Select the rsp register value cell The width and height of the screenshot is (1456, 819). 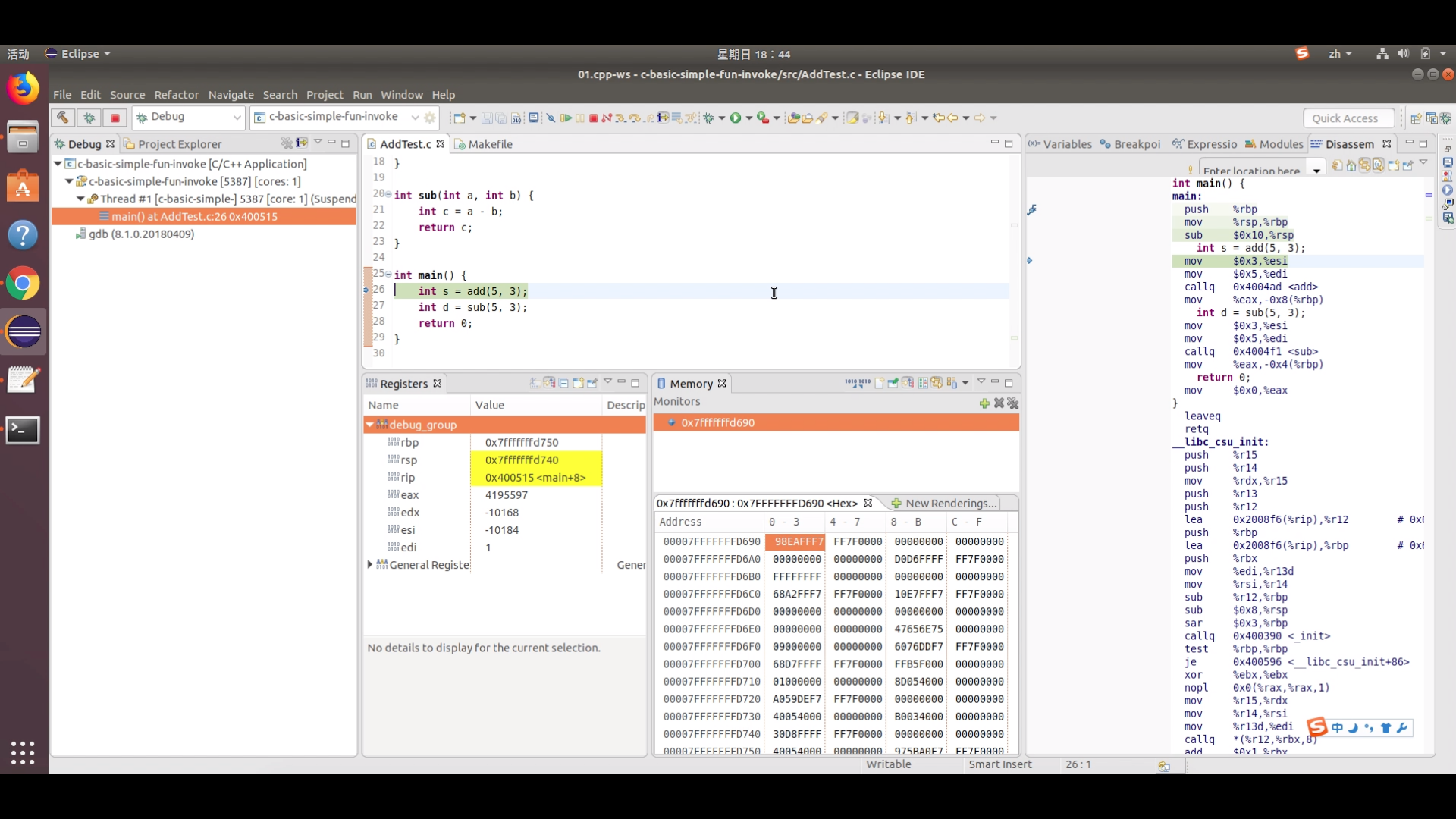tap(536, 460)
